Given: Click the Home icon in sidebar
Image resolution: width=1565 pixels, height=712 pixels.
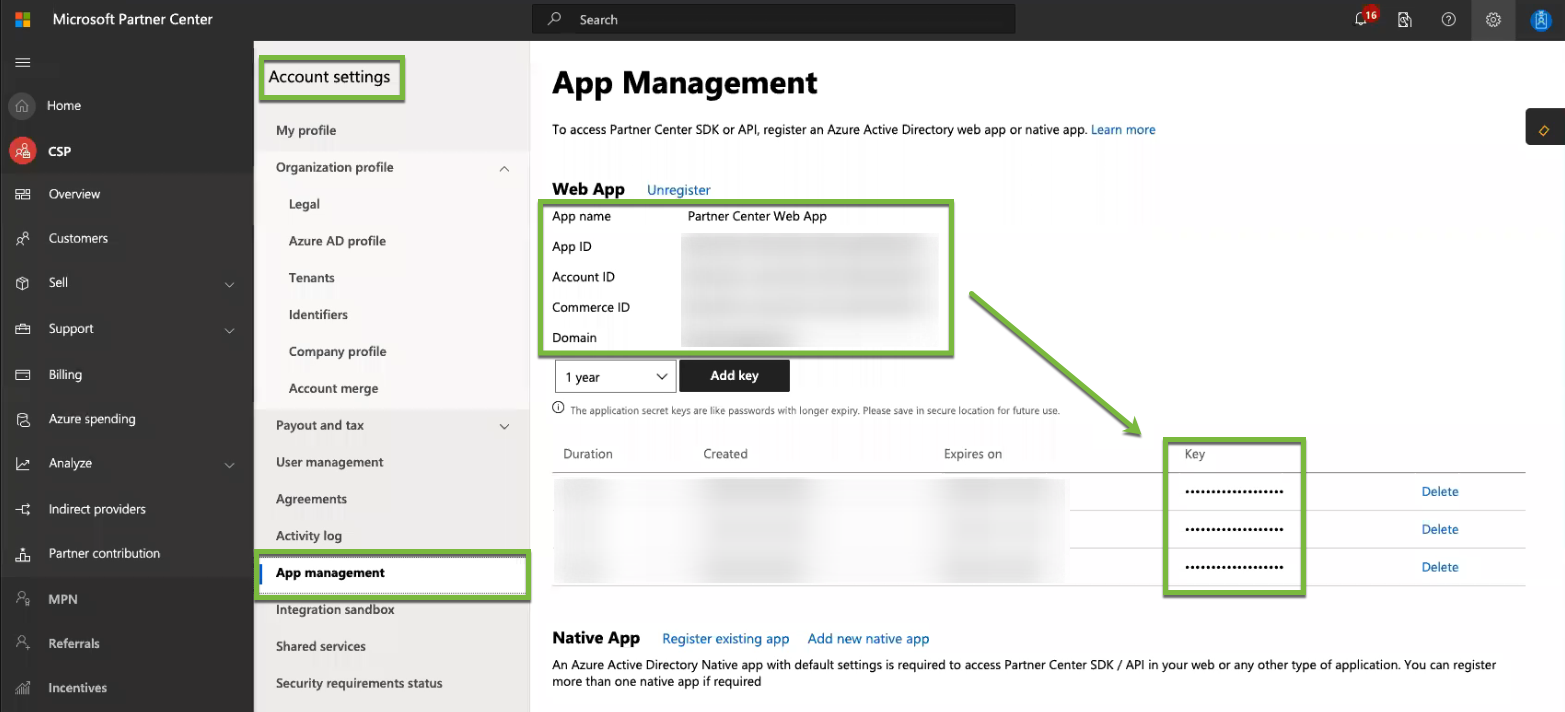Looking at the screenshot, I should [22, 106].
